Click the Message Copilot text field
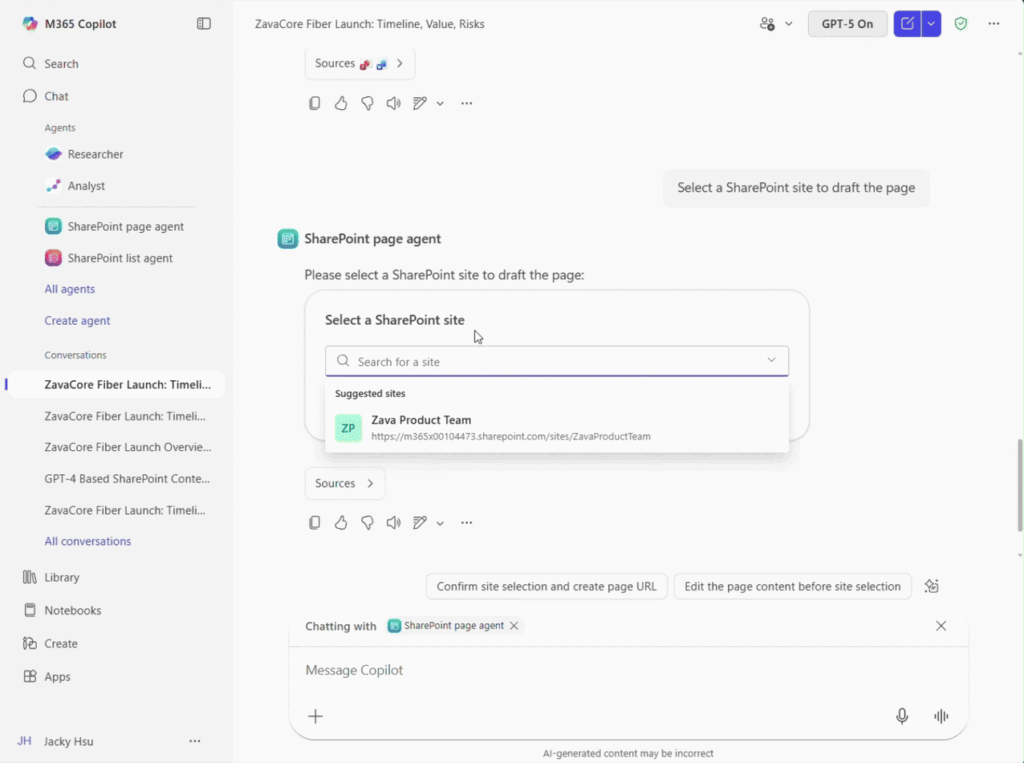The width and height of the screenshot is (1024, 763). coord(600,670)
